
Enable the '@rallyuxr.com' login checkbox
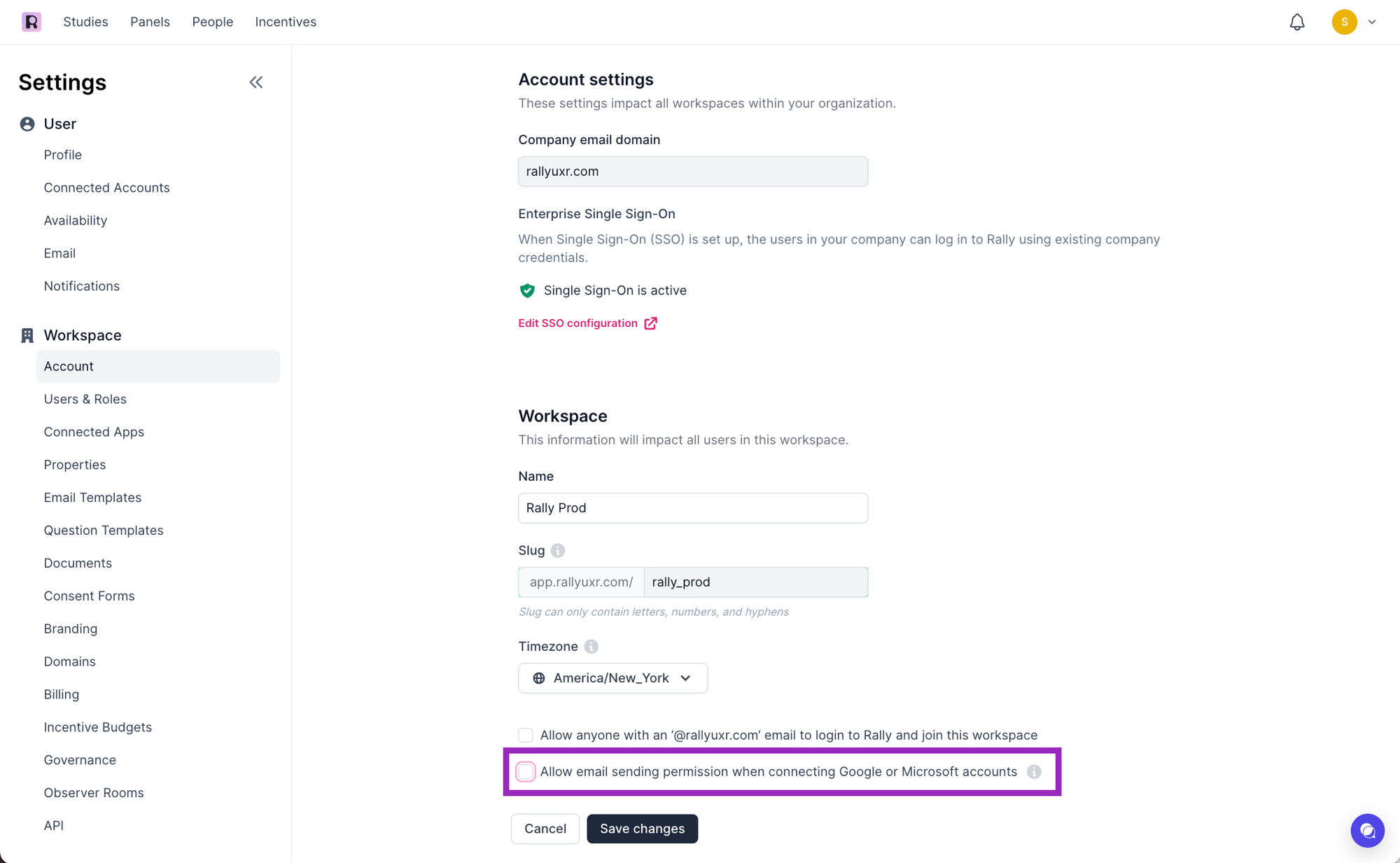(x=526, y=736)
